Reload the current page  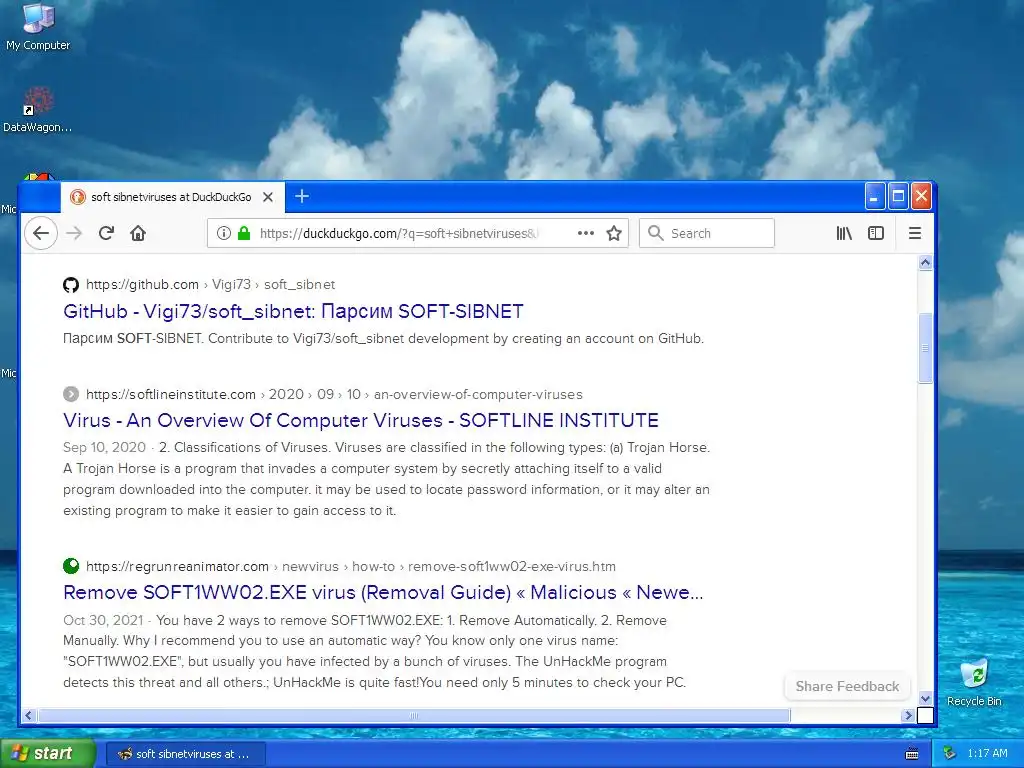click(106, 233)
